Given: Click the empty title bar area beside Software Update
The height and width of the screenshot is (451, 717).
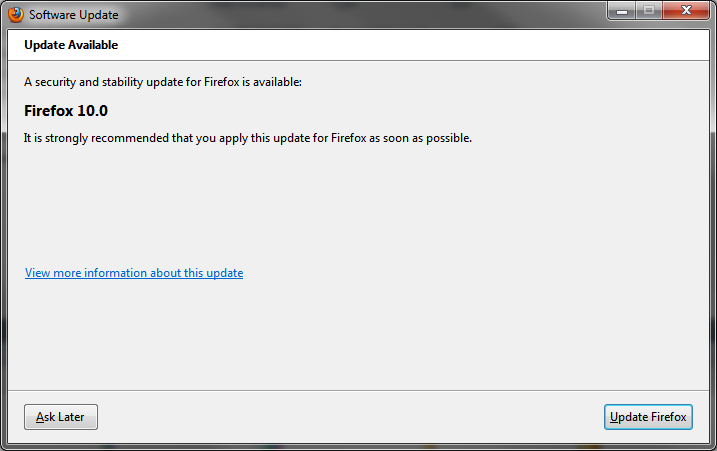Looking at the screenshot, I should [350, 15].
